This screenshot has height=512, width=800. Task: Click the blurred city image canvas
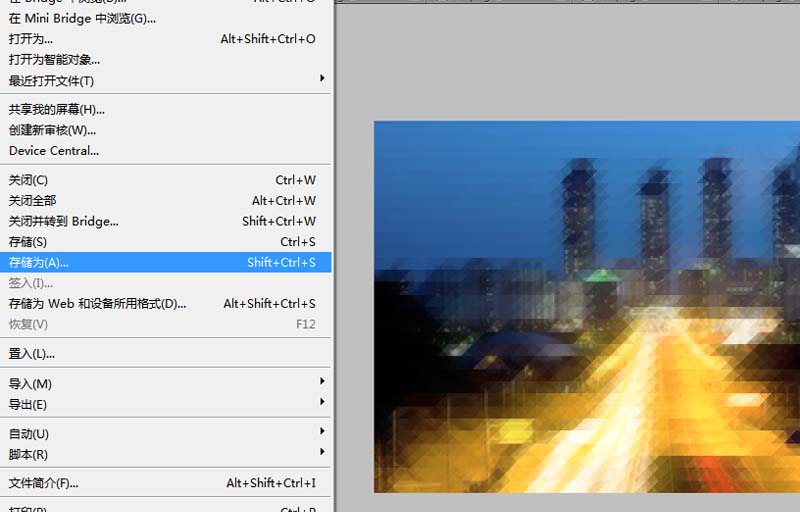click(x=587, y=306)
